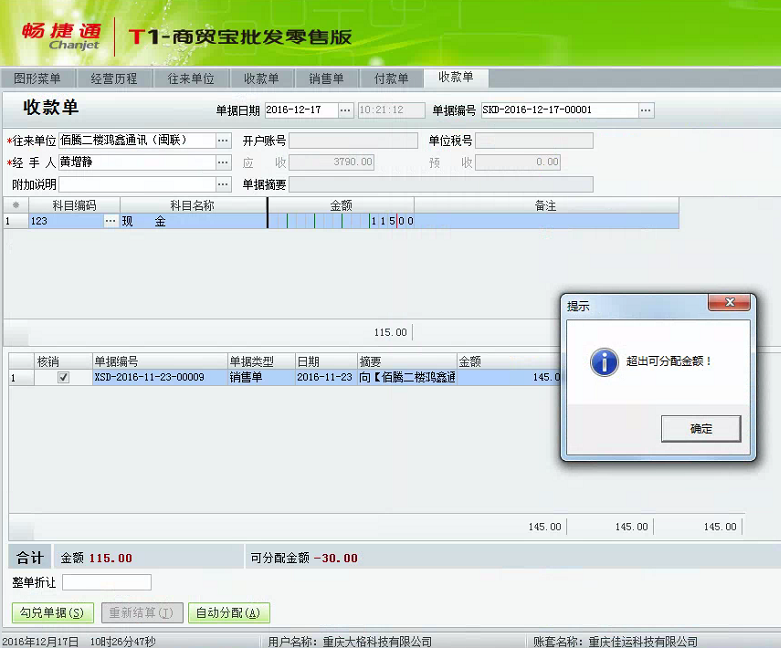The width and height of the screenshot is (781, 648).
Task: Open the date picker beside 单据日期
Action: click(345, 110)
